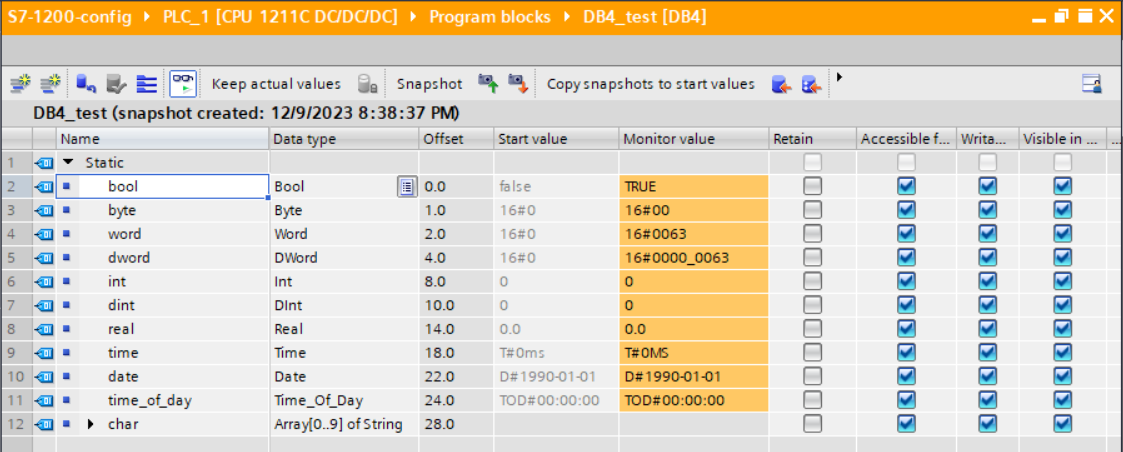Click the Monitor all glasses icon
This screenshot has height=452, width=1123.
(x=182, y=84)
